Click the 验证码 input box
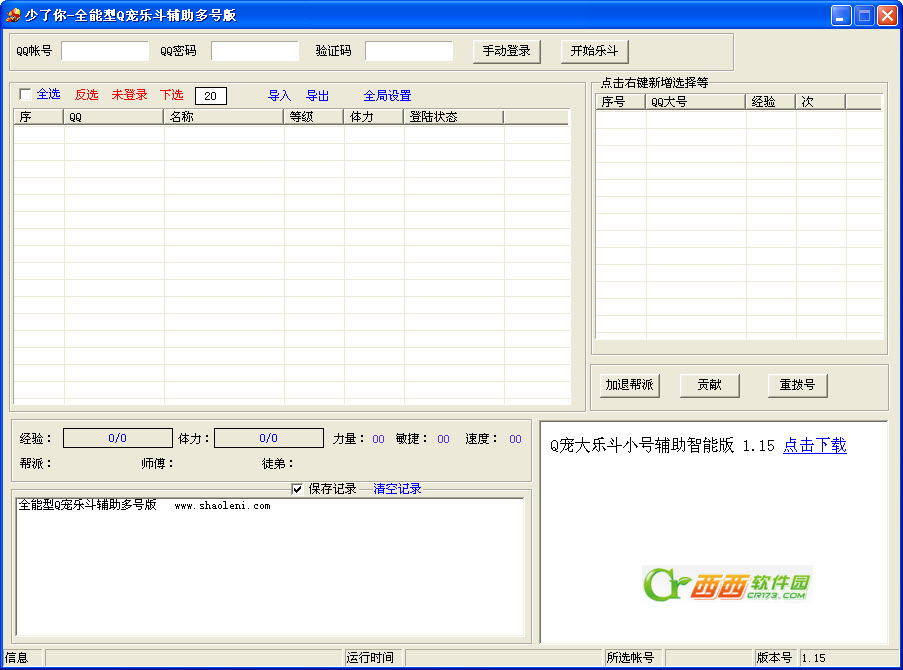Screen dimensions: 903x670 (409, 51)
